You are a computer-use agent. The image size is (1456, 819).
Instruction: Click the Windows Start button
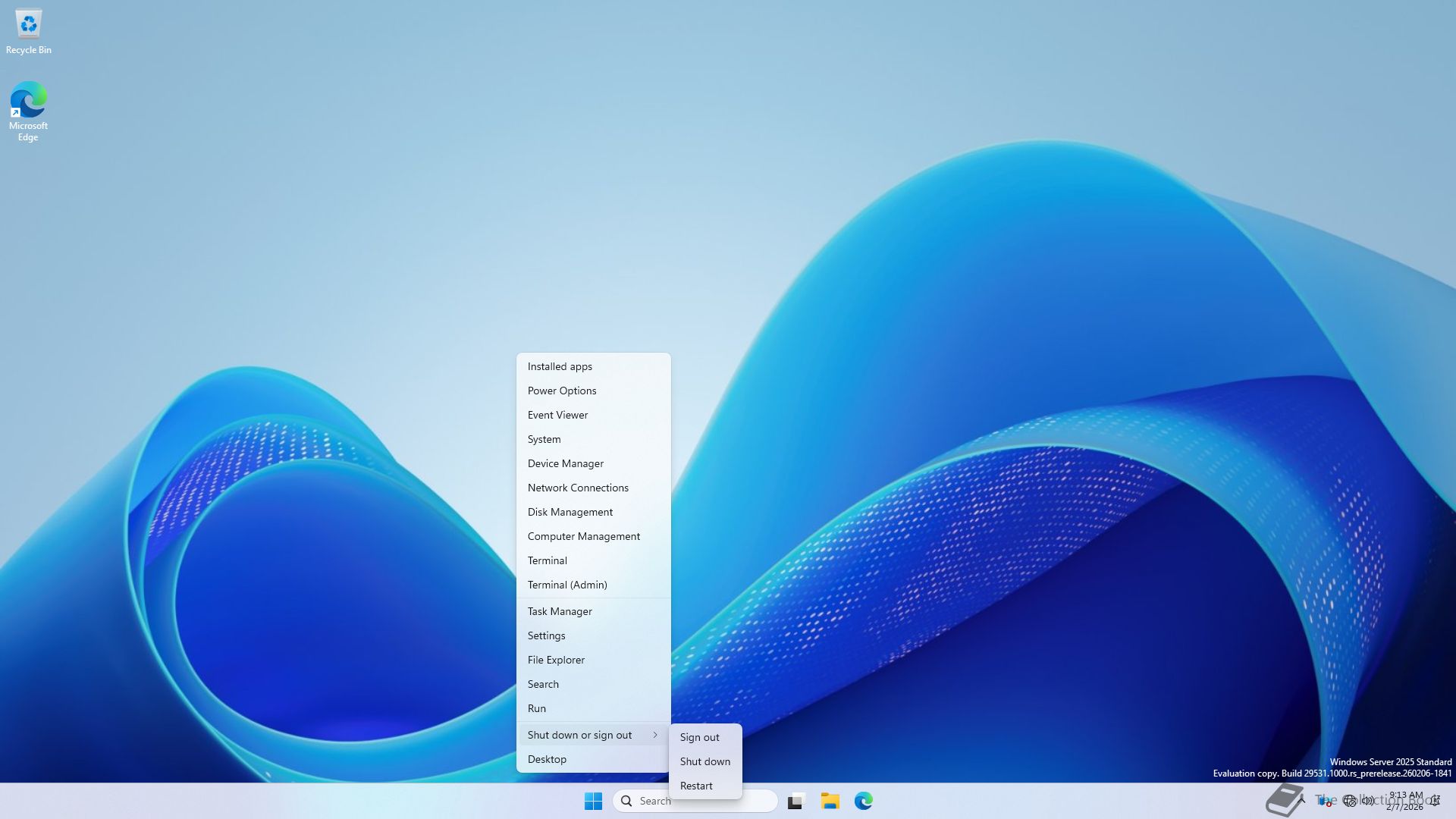[593, 801]
